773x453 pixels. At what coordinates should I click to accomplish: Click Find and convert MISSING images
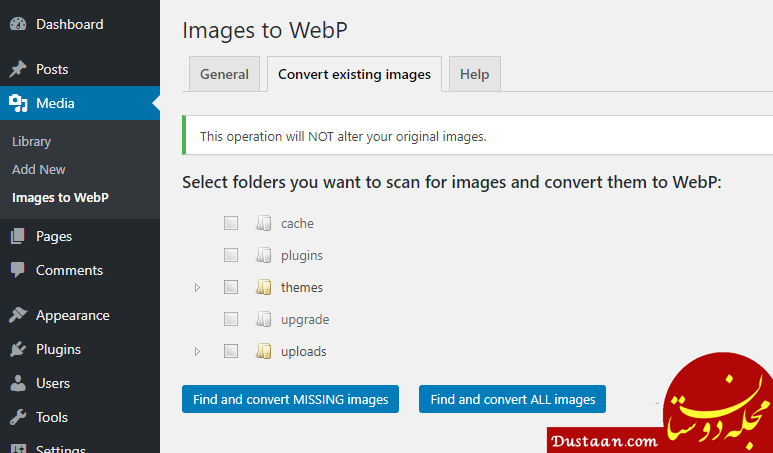(290, 399)
